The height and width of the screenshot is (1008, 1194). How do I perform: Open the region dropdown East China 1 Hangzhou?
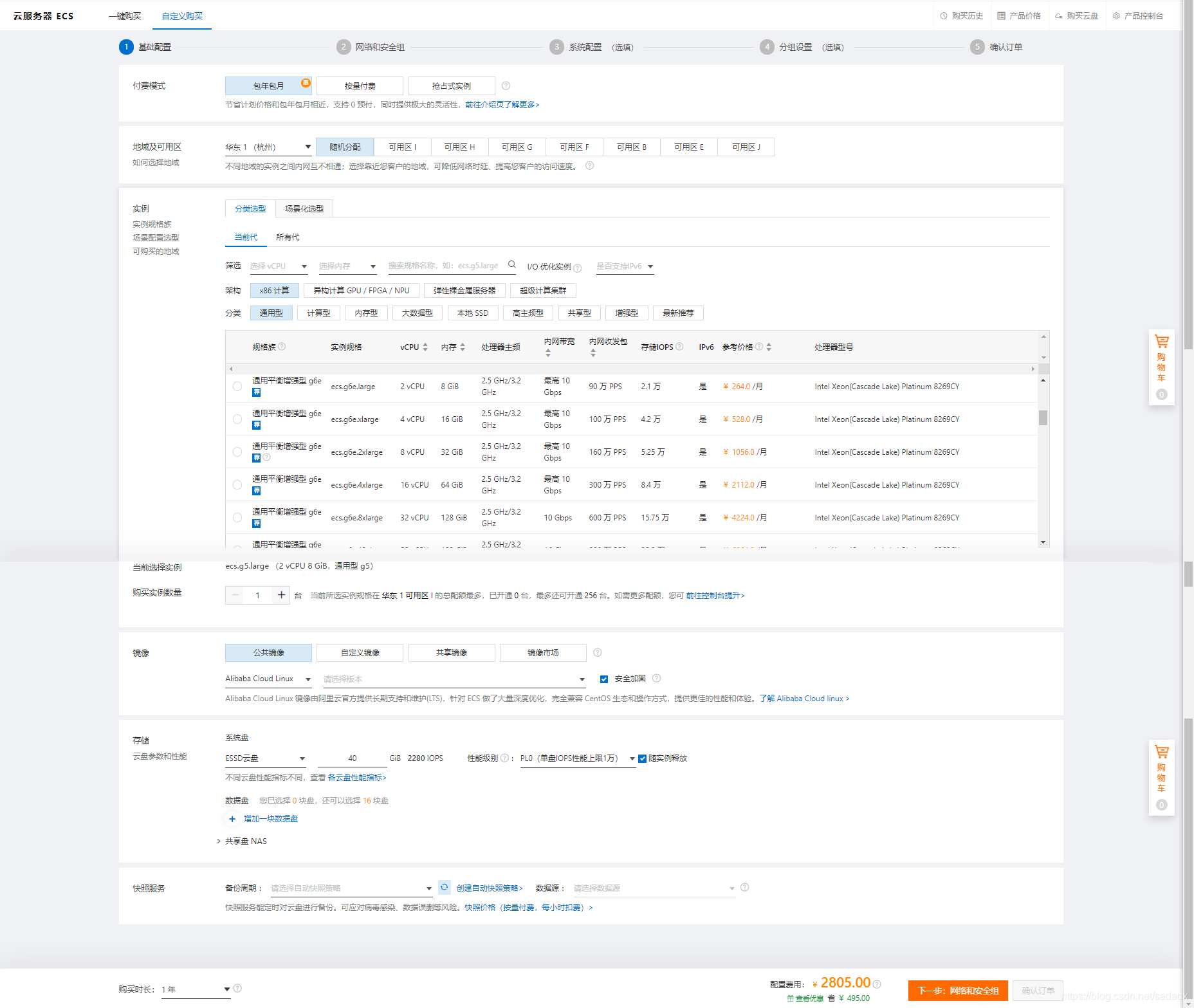pos(268,147)
